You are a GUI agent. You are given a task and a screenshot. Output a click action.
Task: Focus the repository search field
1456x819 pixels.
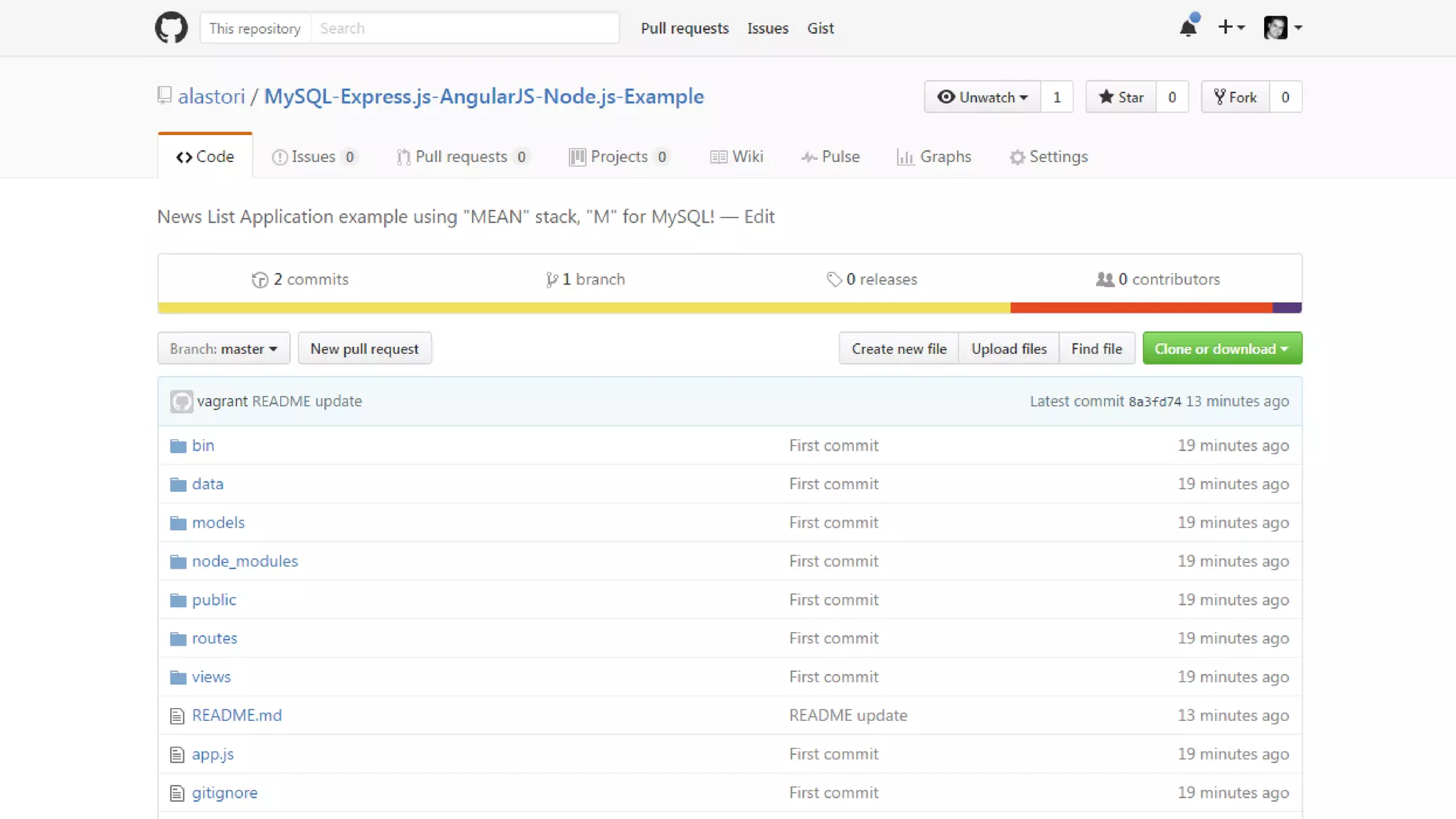(x=465, y=28)
